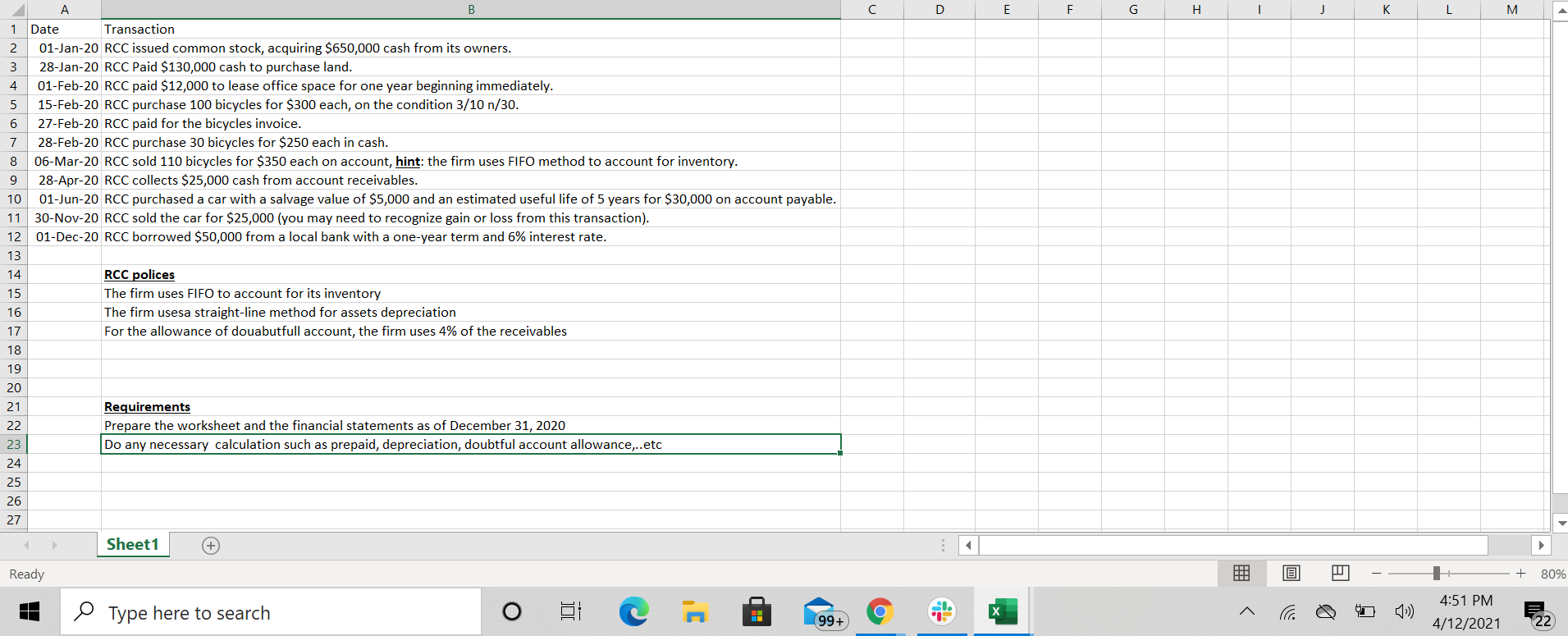Open the notification center with 22 badge
Screen dimensions: 1568x636
point(1537,613)
